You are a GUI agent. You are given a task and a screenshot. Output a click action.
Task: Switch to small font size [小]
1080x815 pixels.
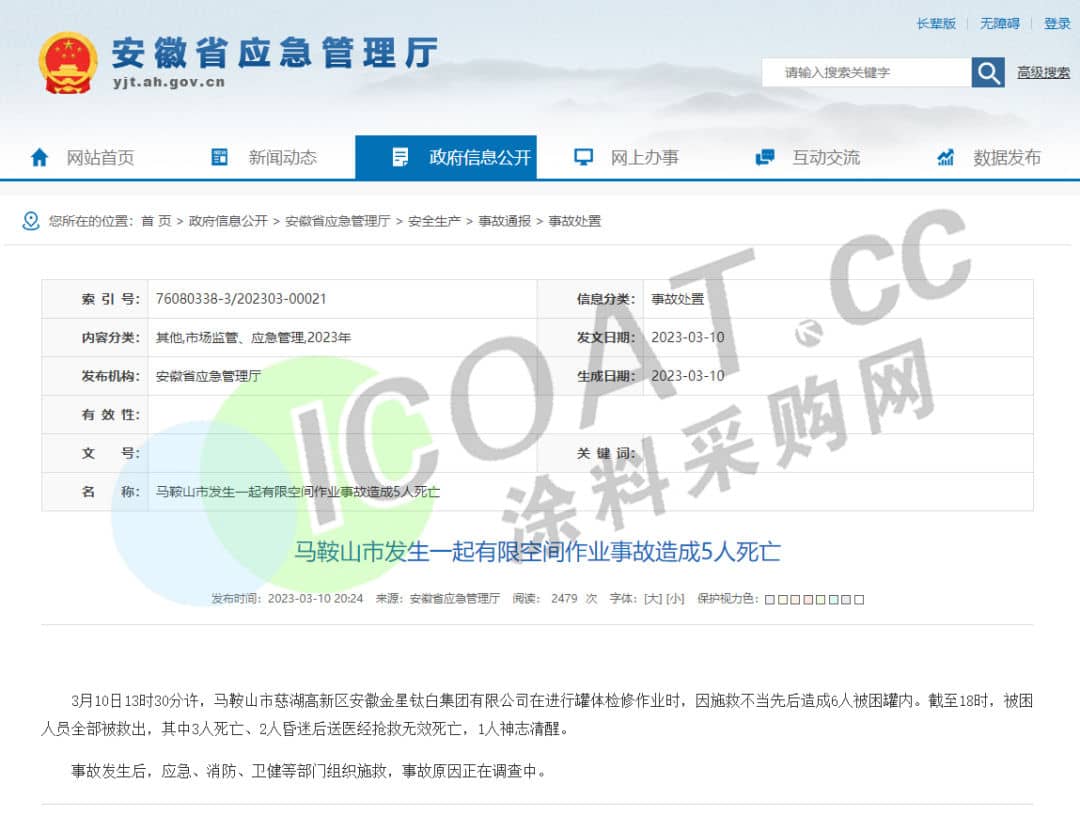[x=676, y=598]
